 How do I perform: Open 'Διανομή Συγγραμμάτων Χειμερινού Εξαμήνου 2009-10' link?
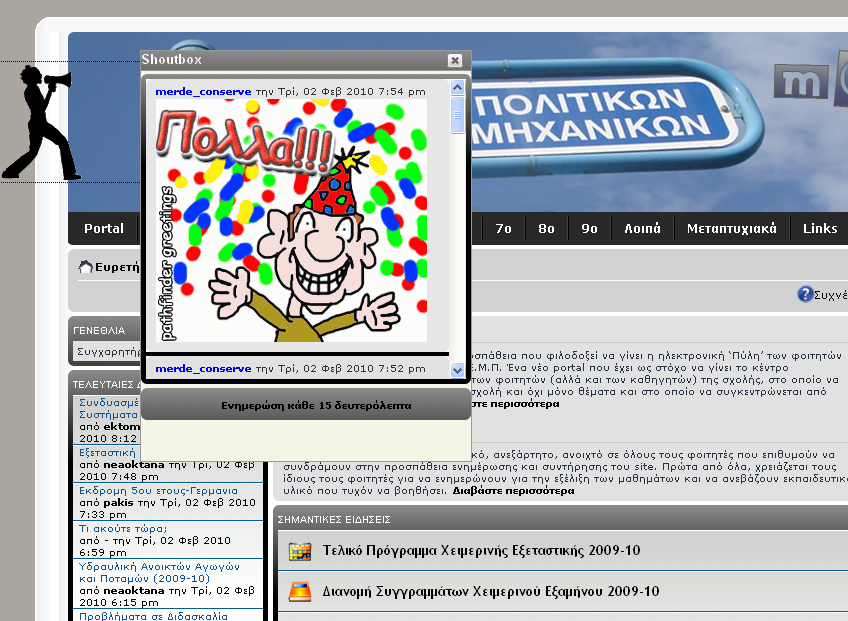click(x=491, y=591)
